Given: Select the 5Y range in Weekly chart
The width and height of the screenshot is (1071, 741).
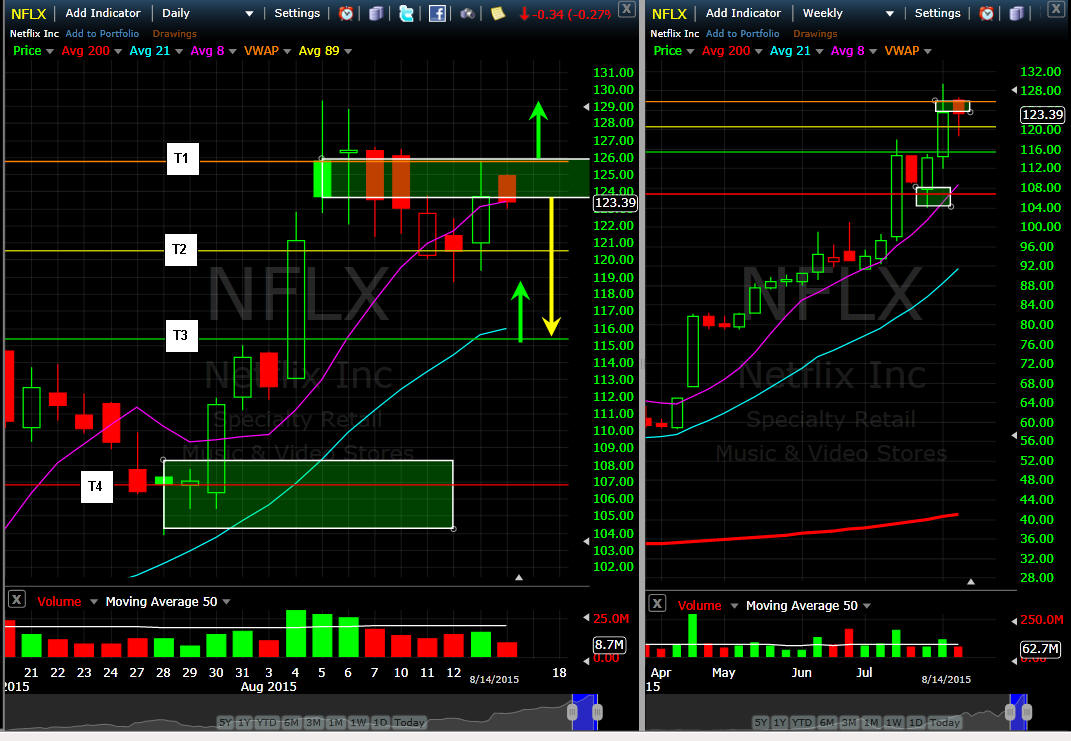Looking at the screenshot, I should (761, 723).
